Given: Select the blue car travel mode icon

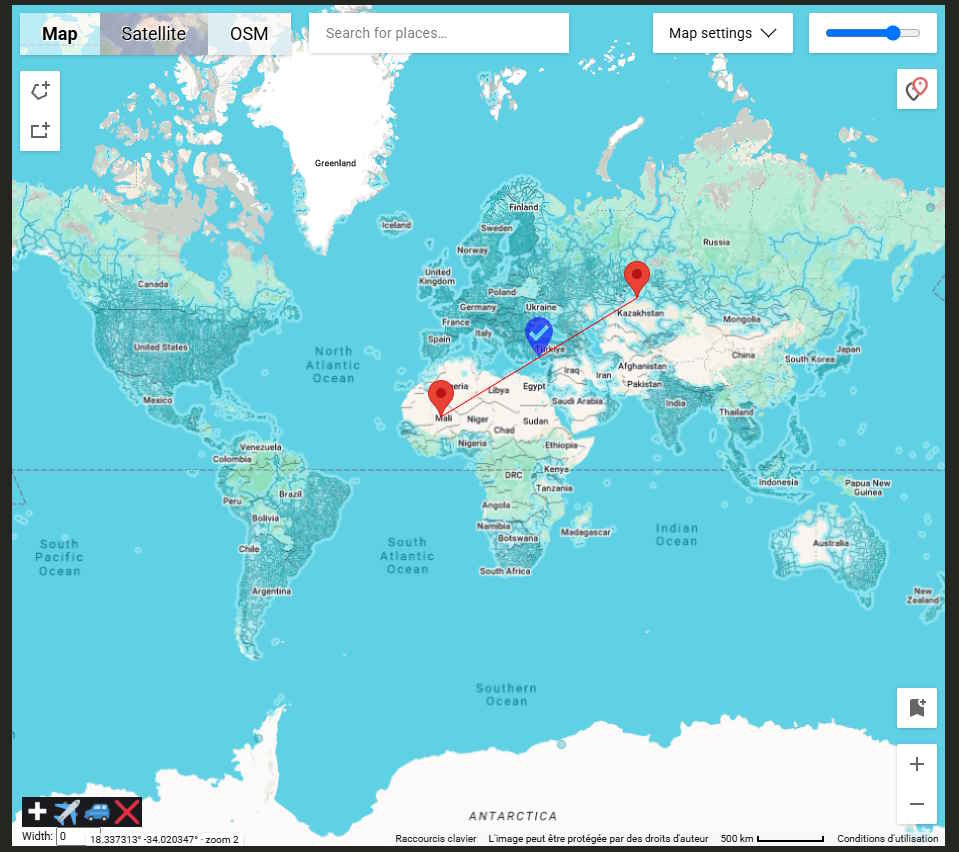Looking at the screenshot, I should coord(97,812).
